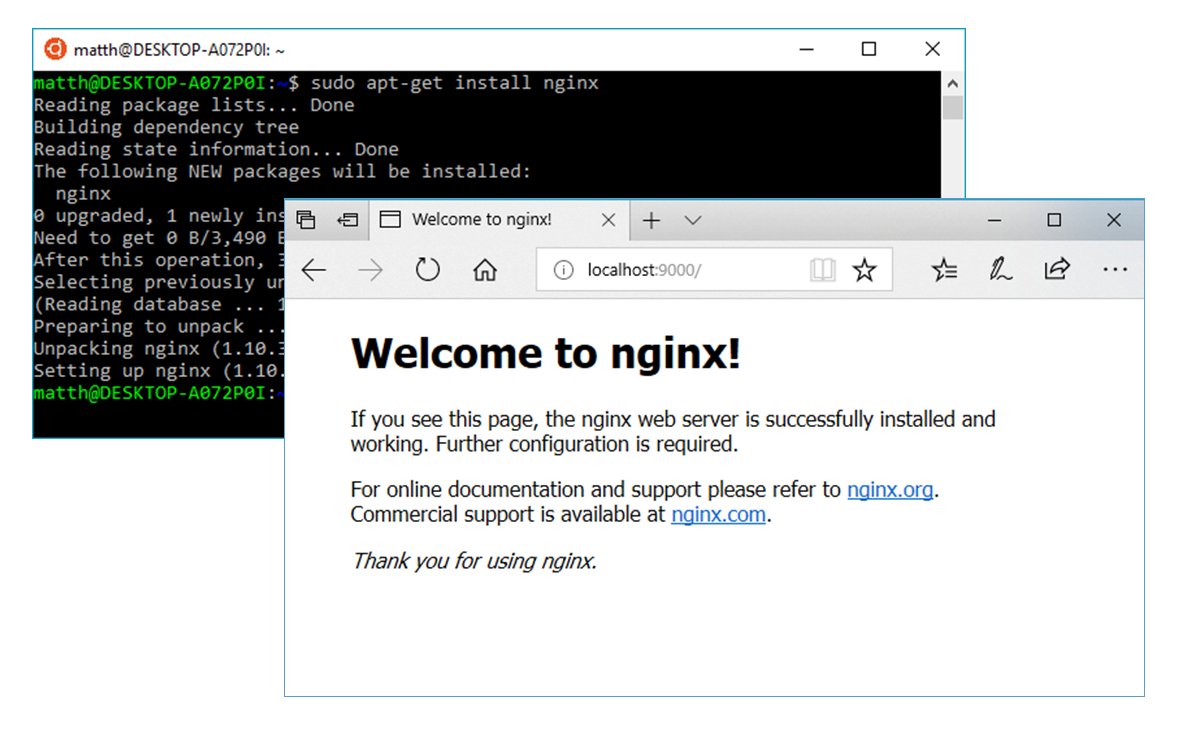The image size is (1185, 743).
Task: Switch to reading view
Action: pos(823,270)
